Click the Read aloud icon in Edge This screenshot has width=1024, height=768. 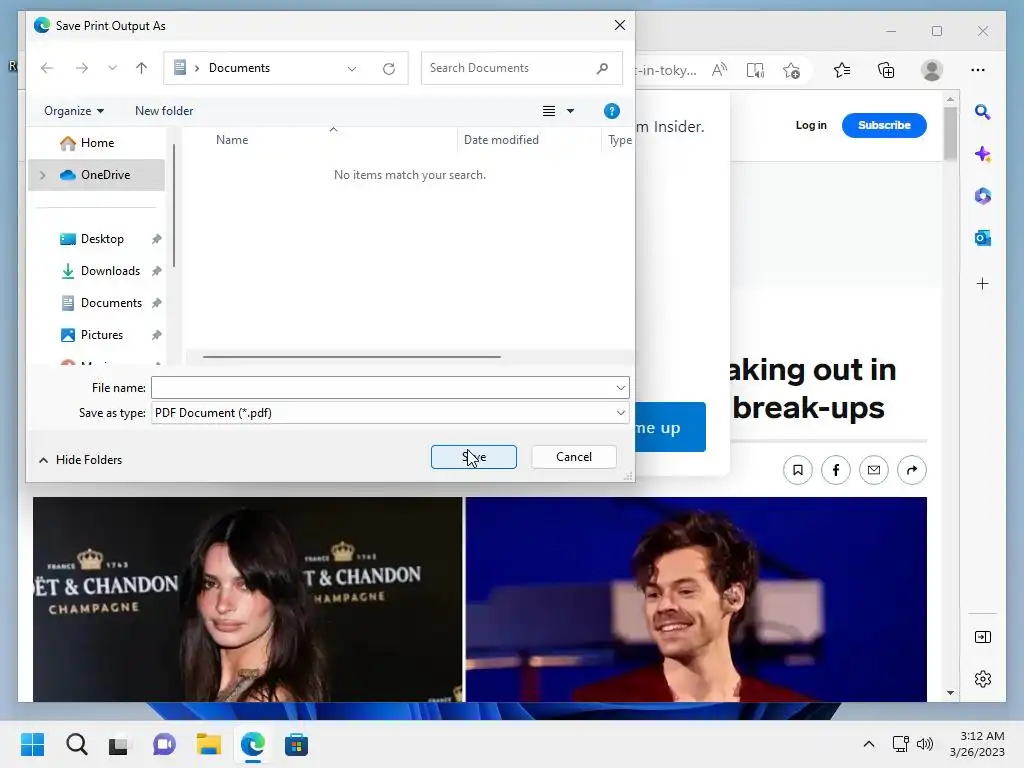pos(719,70)
